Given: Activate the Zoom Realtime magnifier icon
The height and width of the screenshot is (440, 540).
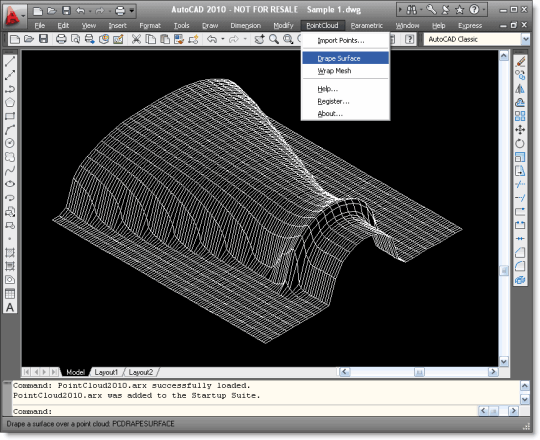Looking at the screenshot, I should click(x=274, y=39).
